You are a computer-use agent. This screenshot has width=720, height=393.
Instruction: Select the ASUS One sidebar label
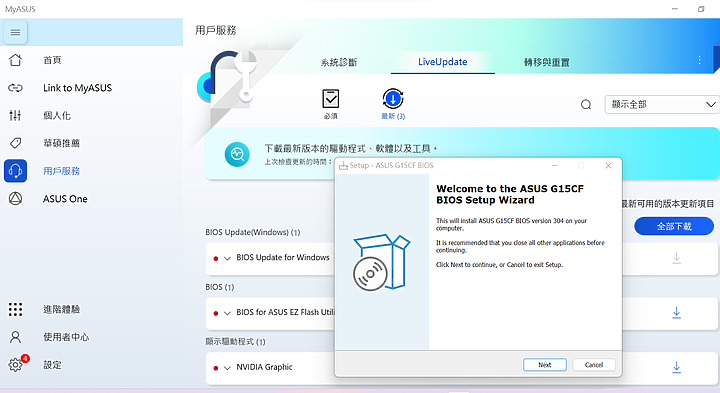[65, 199]
